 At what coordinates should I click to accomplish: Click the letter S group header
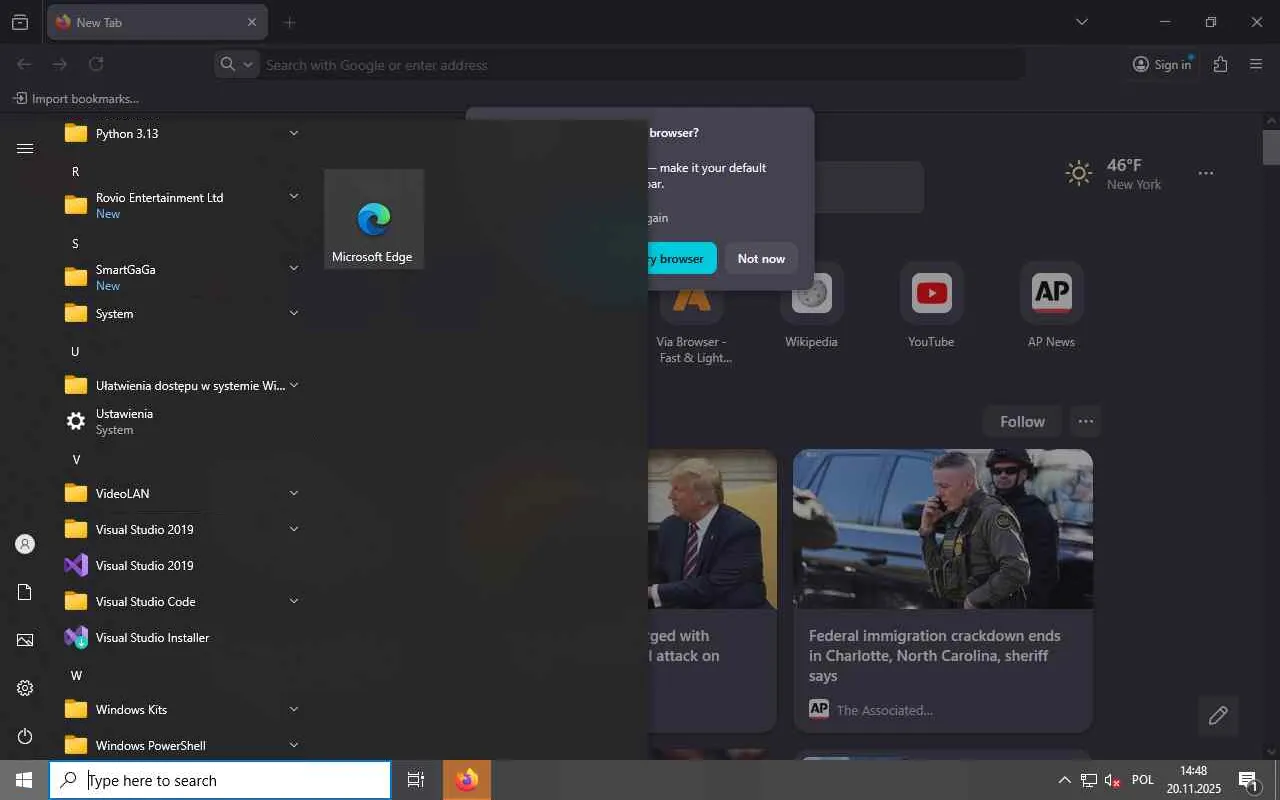point(75,244)
